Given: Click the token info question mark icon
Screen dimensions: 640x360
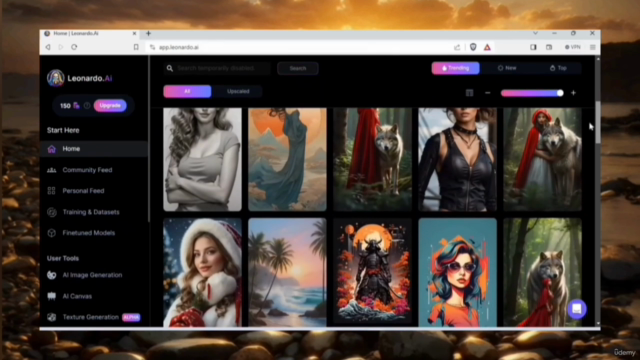Looking at the screenshot, I should [x=87, y=106].
